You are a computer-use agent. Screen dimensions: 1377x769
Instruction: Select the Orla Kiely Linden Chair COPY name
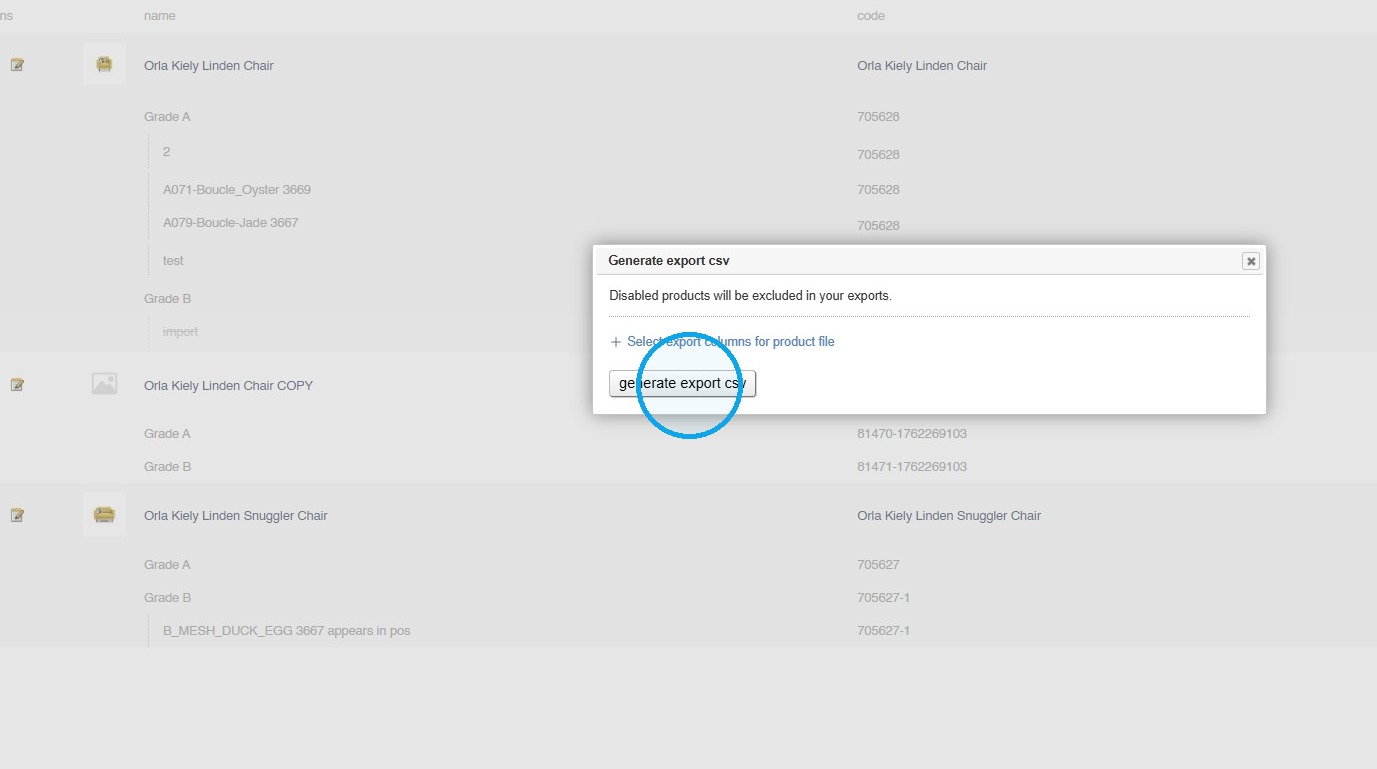(228, 386)
